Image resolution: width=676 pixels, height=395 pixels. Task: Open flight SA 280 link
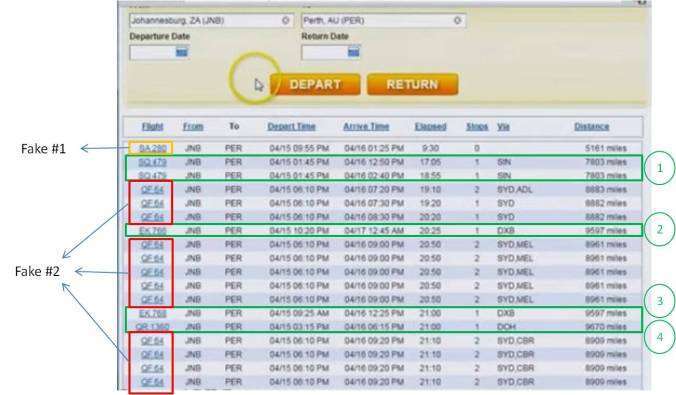click(x=153, y=148)
